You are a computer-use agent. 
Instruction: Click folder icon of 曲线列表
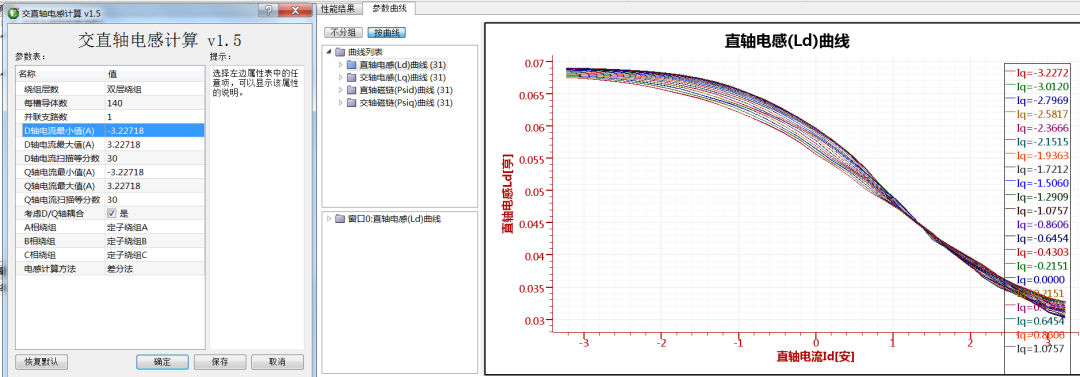[x=340, y=52]
